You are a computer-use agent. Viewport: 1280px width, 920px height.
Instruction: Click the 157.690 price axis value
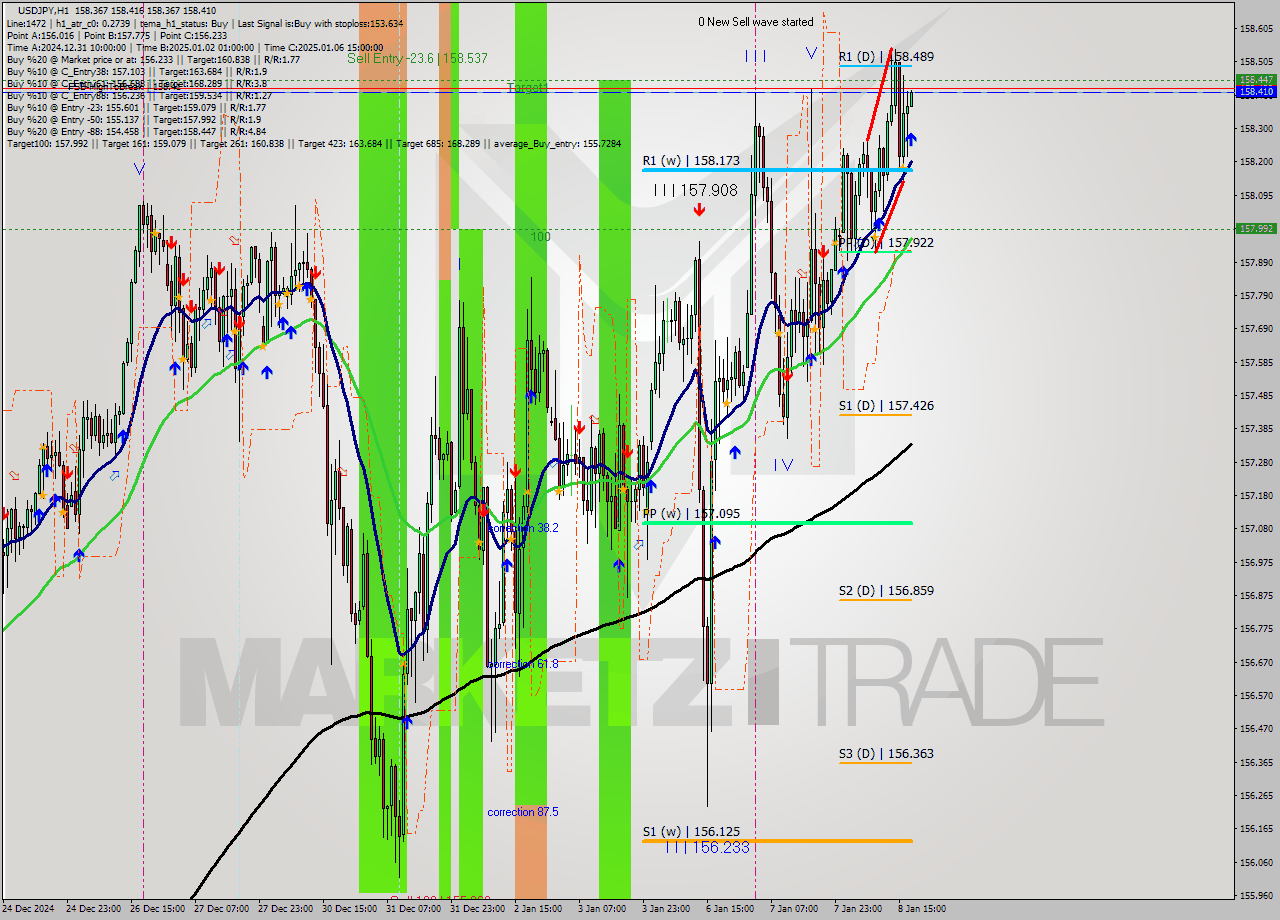[1256, 328]
